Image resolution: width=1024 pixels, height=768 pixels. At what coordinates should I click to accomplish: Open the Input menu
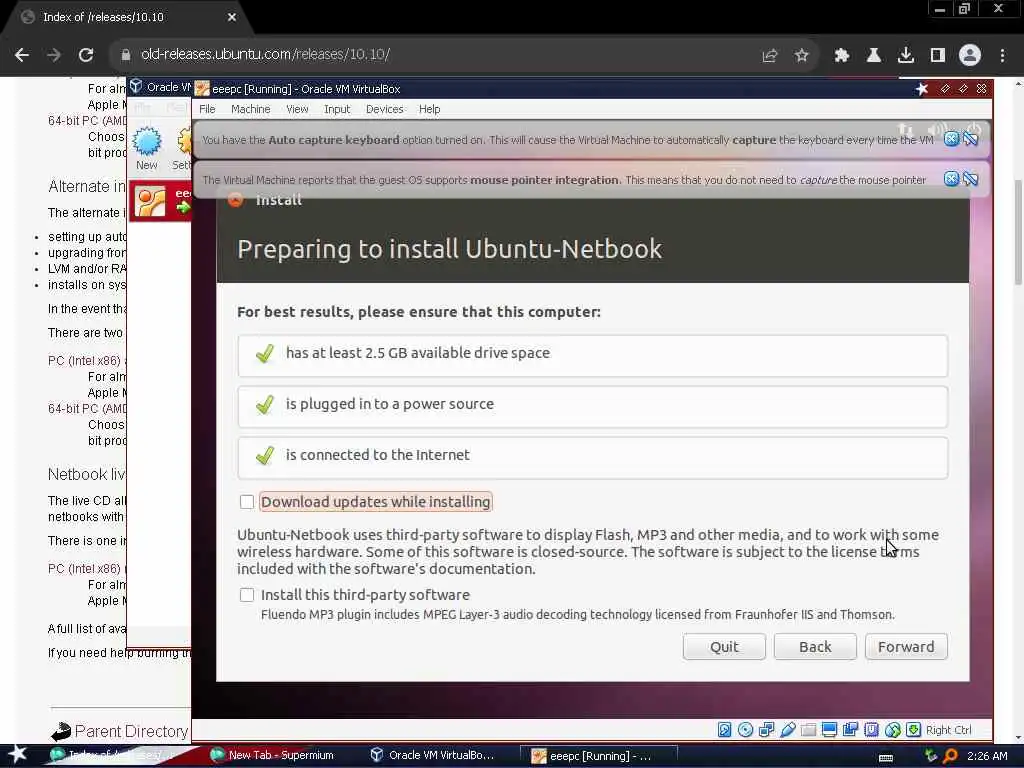[337, 109]
